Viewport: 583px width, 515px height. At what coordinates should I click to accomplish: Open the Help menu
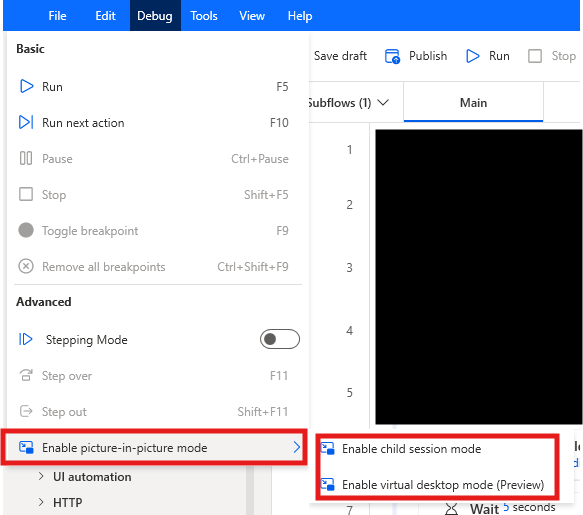click(300, 16)
